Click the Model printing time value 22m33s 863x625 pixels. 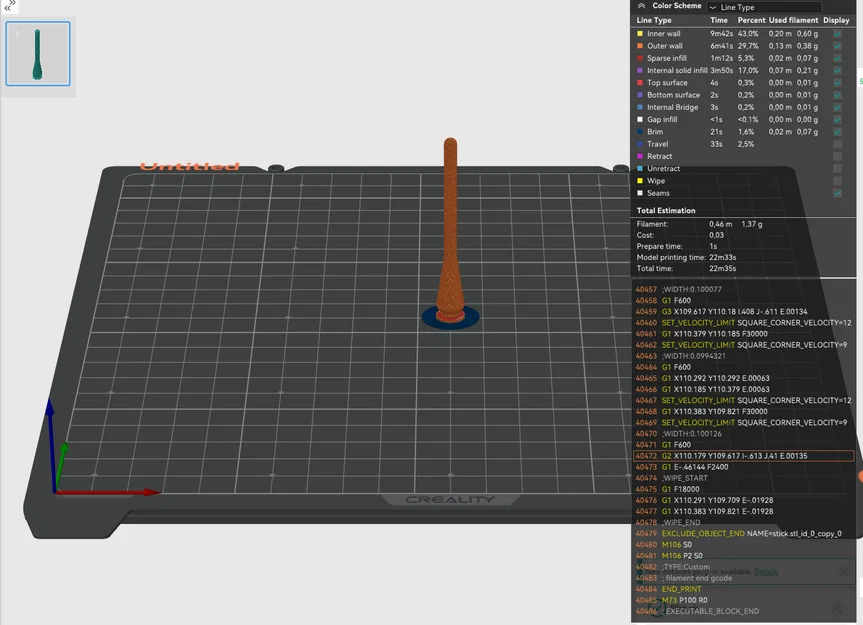(722, 257)
